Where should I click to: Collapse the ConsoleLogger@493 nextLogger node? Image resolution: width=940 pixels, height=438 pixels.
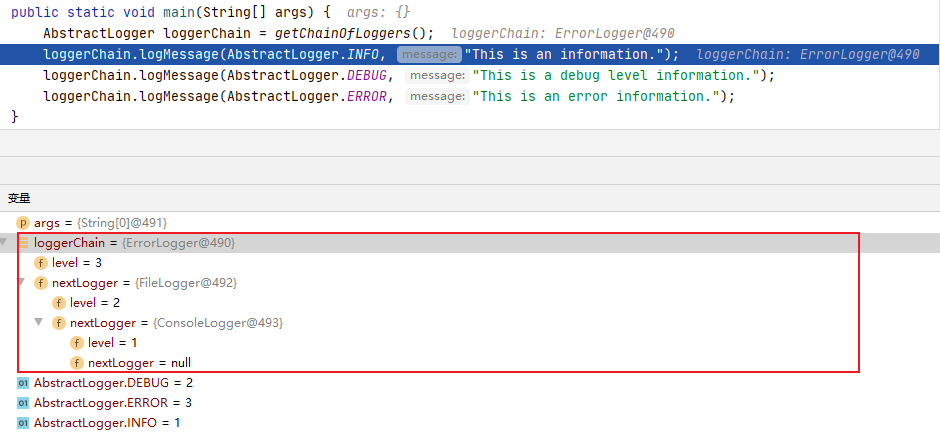pyautogui.click(x=39, y=323)
